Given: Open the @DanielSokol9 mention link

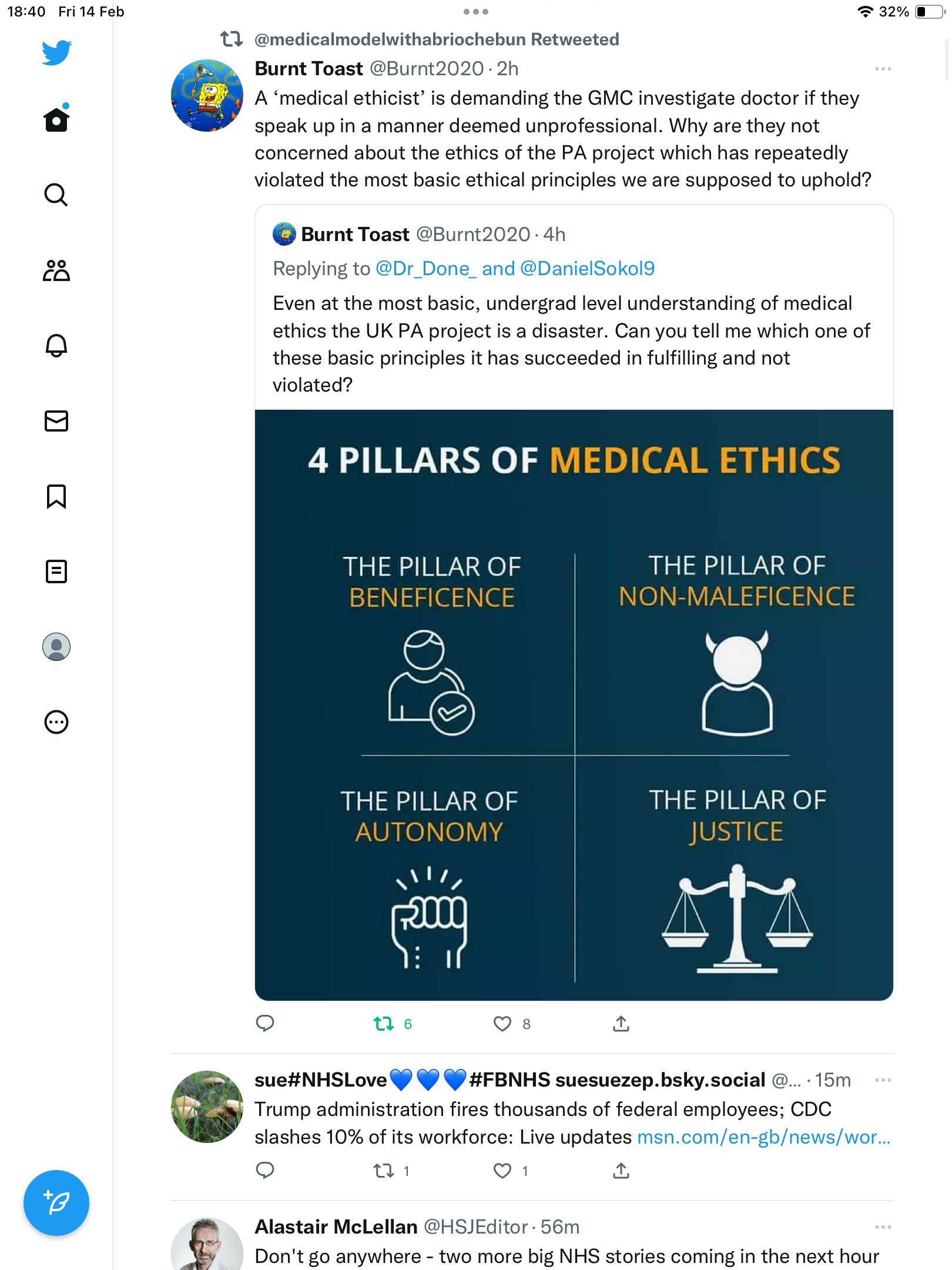Looking at the screenshot, I should 587,269.
